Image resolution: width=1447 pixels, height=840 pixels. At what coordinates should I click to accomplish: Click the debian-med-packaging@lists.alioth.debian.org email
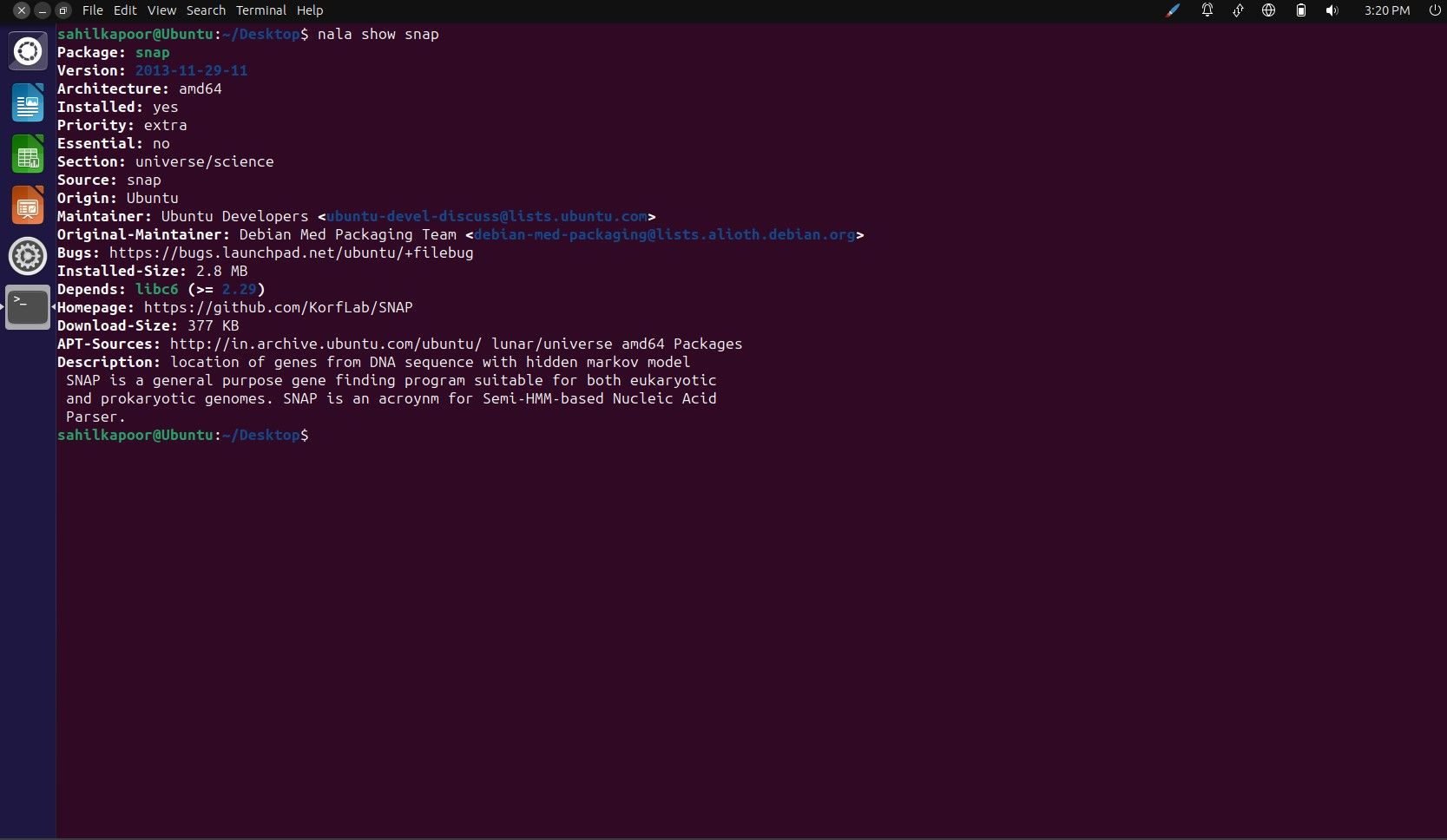point(665,234)
